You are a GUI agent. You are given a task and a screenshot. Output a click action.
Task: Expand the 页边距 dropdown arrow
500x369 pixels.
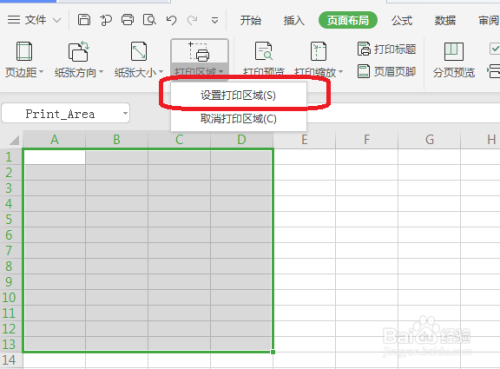(41, 72)
